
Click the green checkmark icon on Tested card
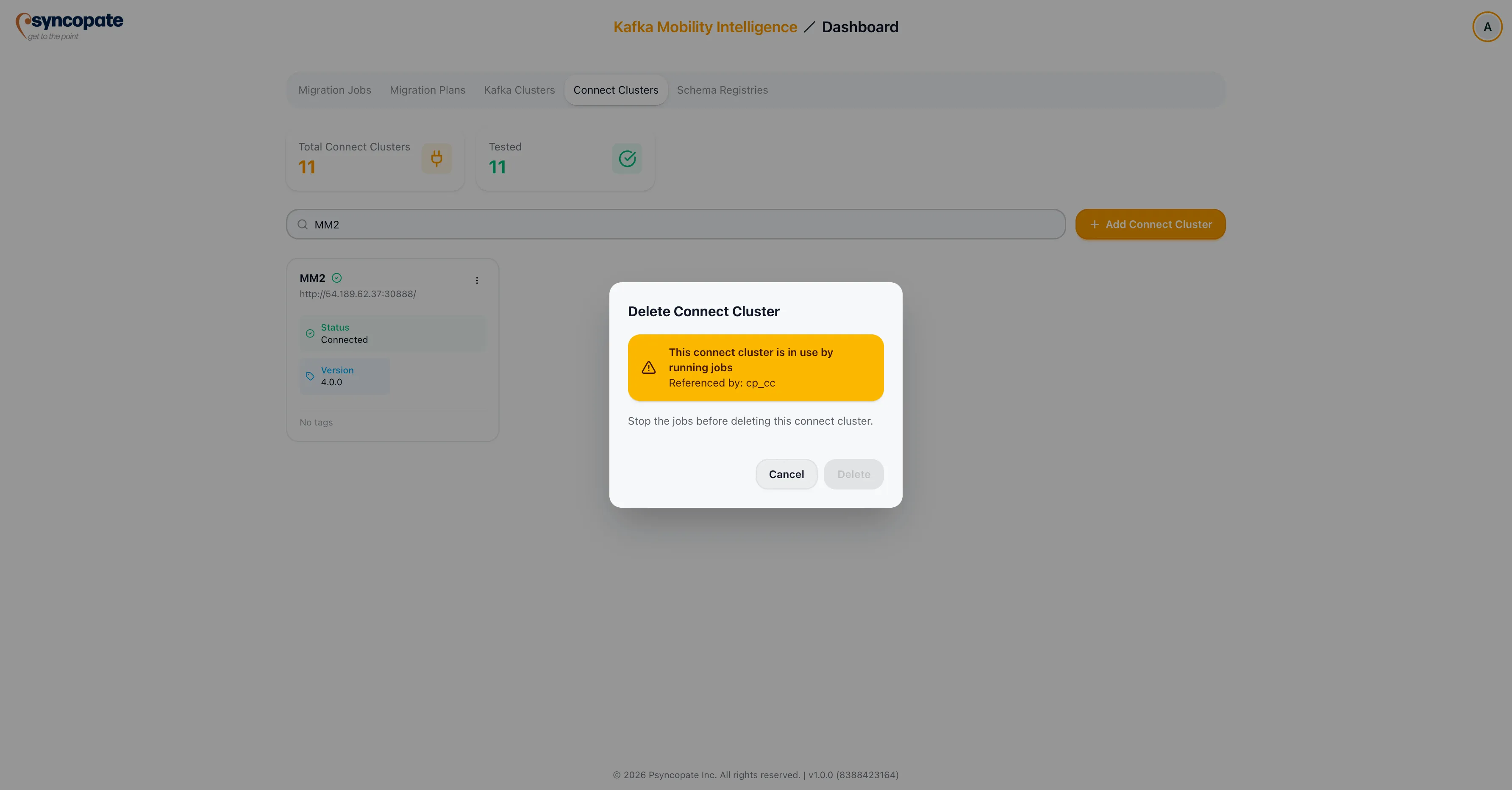click(x=626, y=159)
